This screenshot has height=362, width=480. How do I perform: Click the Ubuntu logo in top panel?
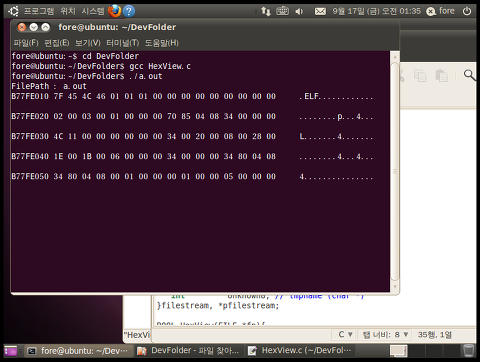(x=14, y=11)
